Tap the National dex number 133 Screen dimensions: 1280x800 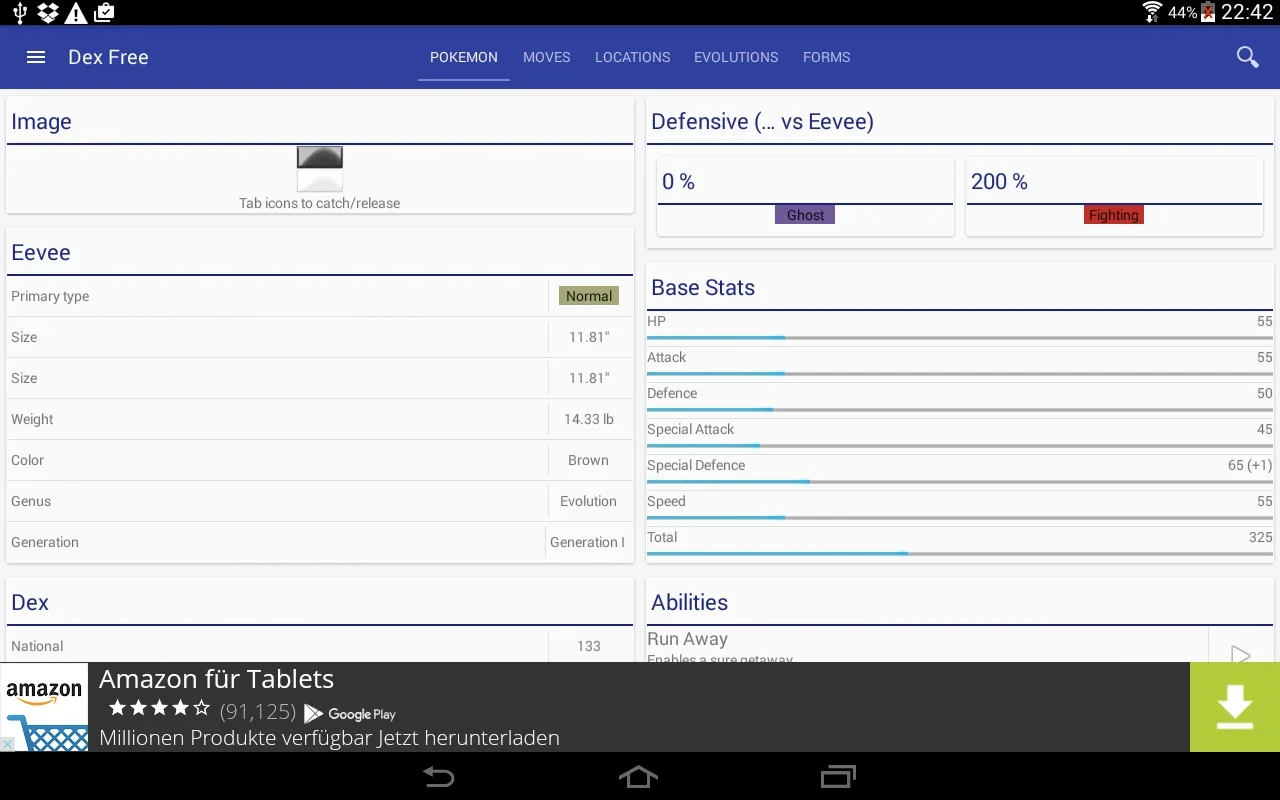[589, 646]
